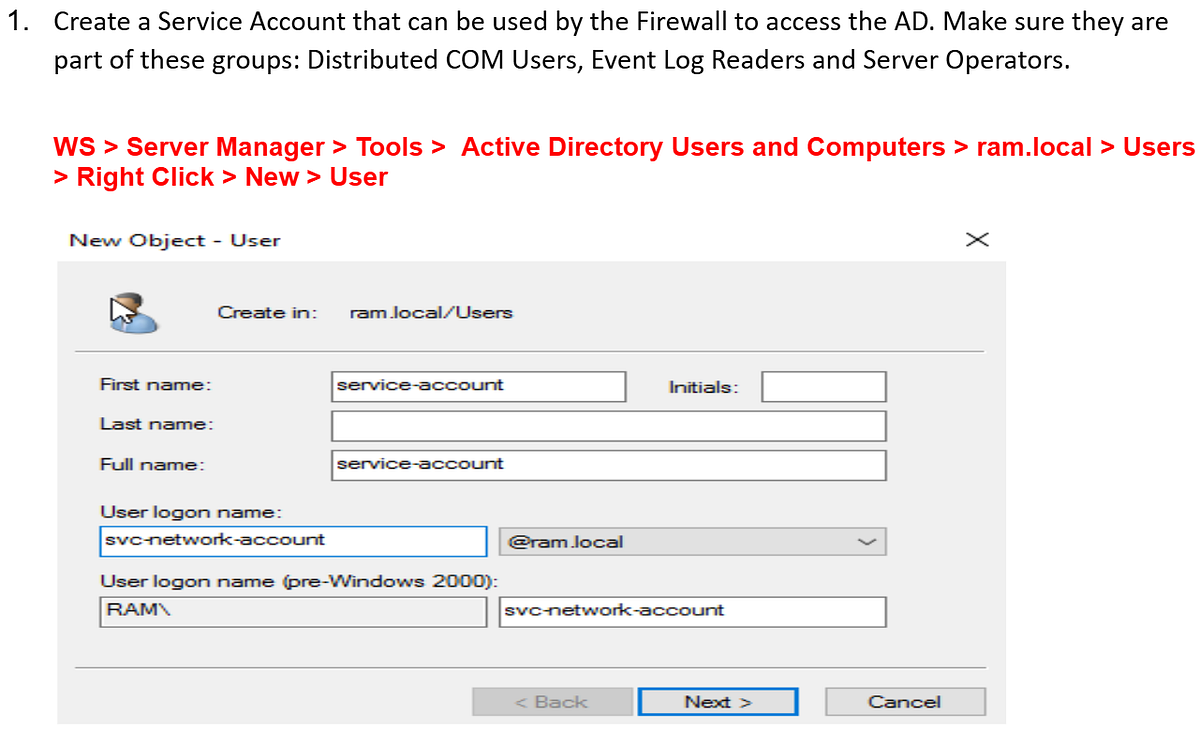
Task: Click the Last name label
Action: [157, 424]
